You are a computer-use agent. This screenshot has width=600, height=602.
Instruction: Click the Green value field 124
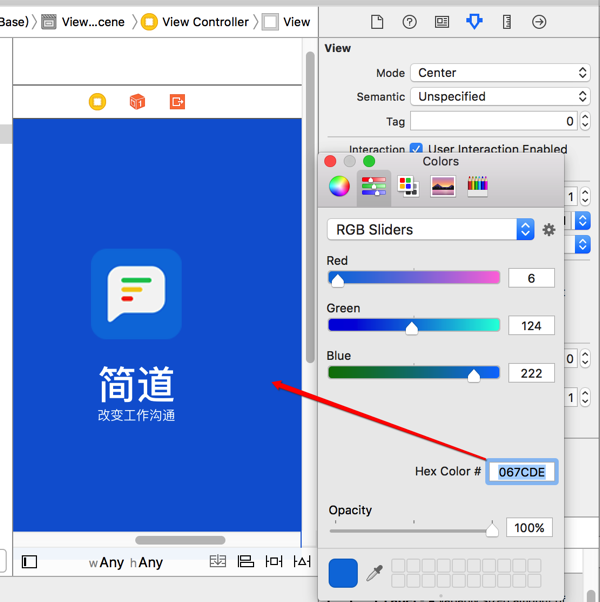pyautogui.click(x=531, y=326)
